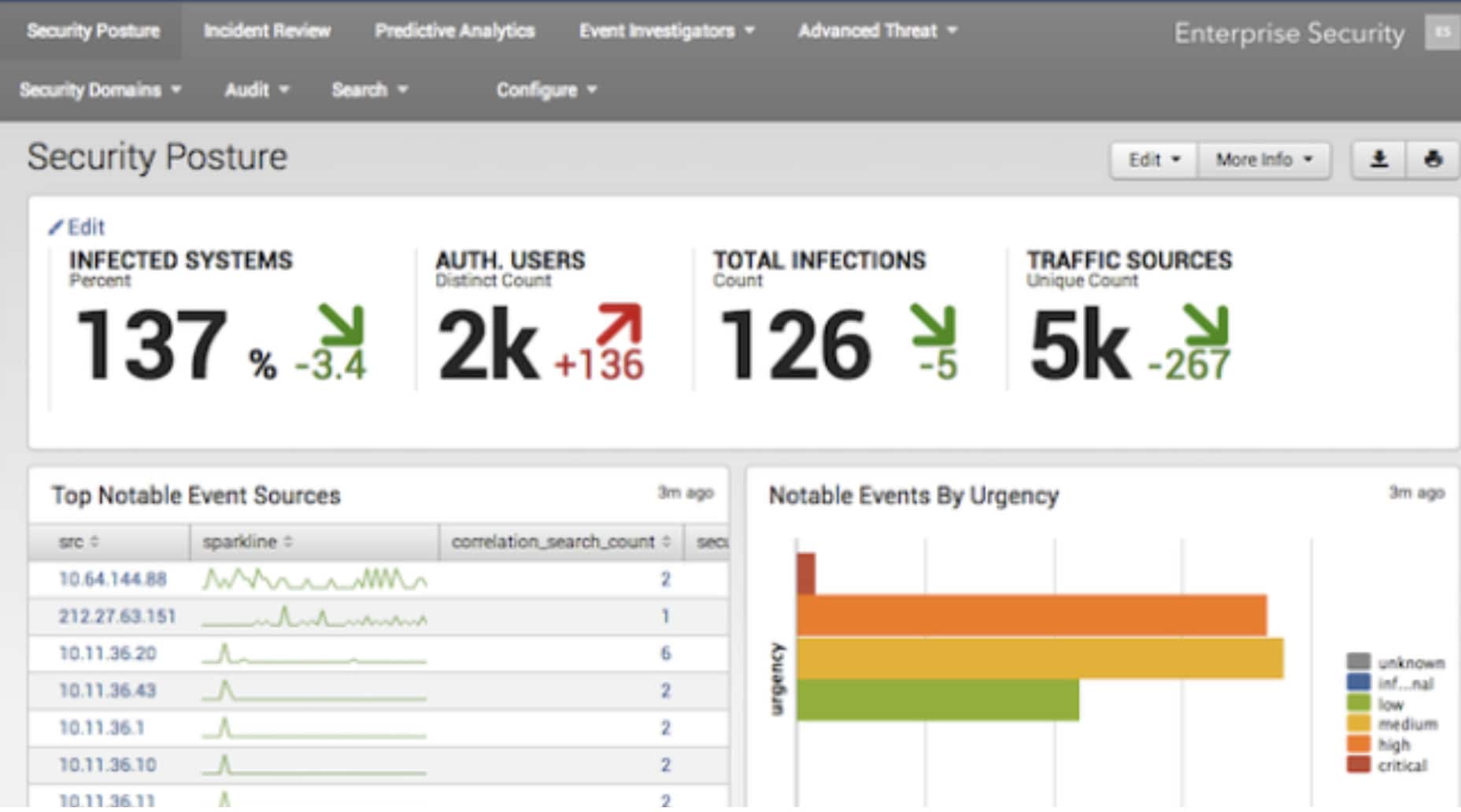Image resolution: width=1461 pixels, height=812 pixels.
Task: Click the ES app icon beside Enterprise Security
Action: point(1442,32)
